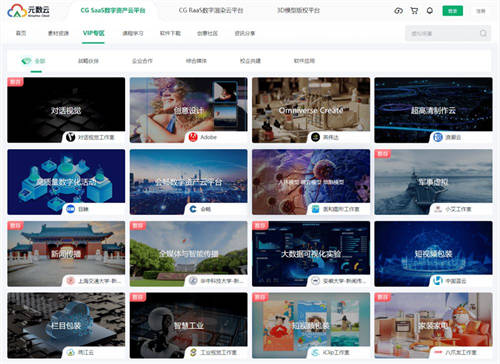Viewport: 500px width, 364px height.
Task: Click the studio logo under 对话视觉 card
Action: coord(70,137)
